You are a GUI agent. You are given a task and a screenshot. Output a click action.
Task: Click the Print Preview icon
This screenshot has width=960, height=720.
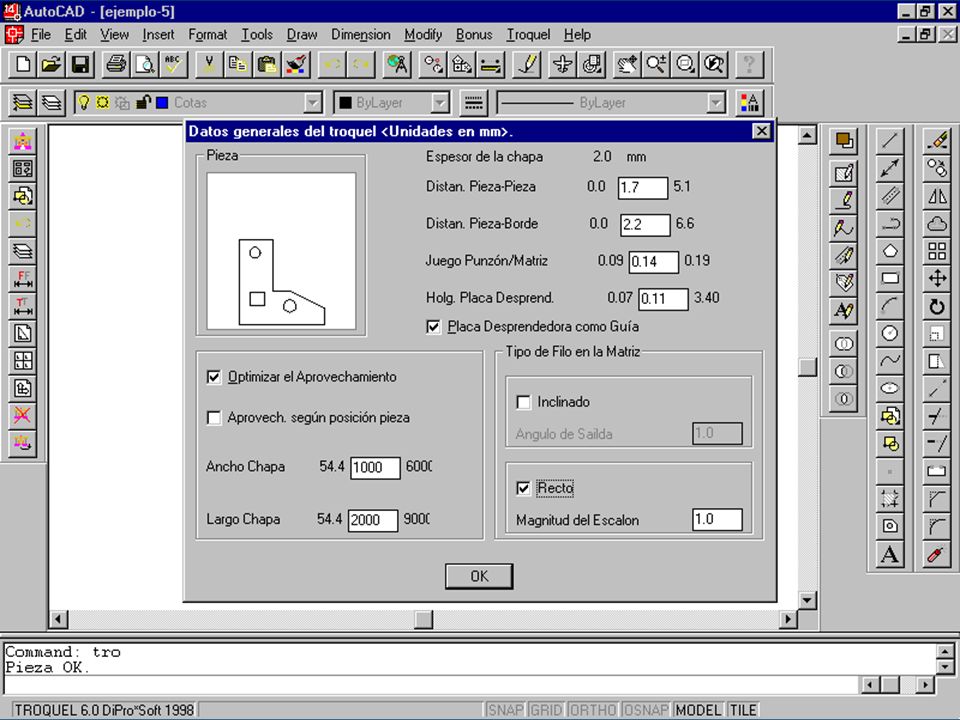coord(145,64)
